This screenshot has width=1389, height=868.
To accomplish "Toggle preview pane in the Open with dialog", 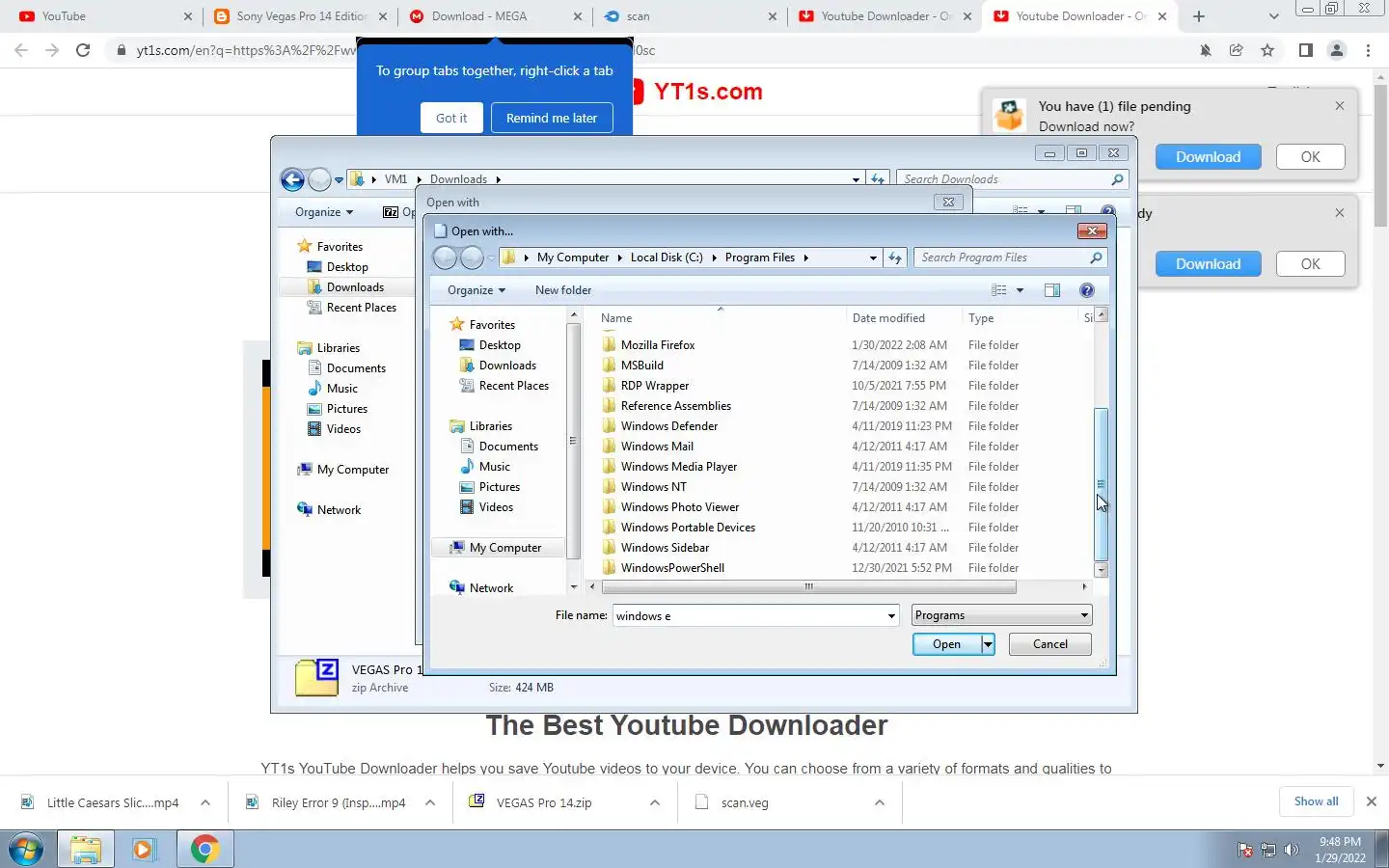I will [1051, 290].
